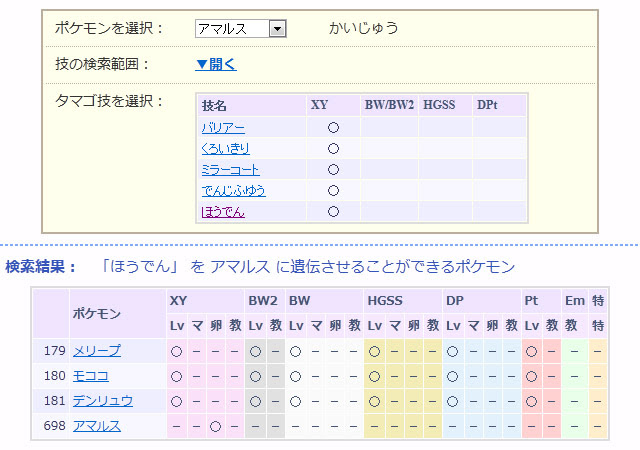Image resolution: width=640 pixels, height=450 pixels.
Task: Click the タマゴ技を選択 label
Action: [x=109, y=101]
